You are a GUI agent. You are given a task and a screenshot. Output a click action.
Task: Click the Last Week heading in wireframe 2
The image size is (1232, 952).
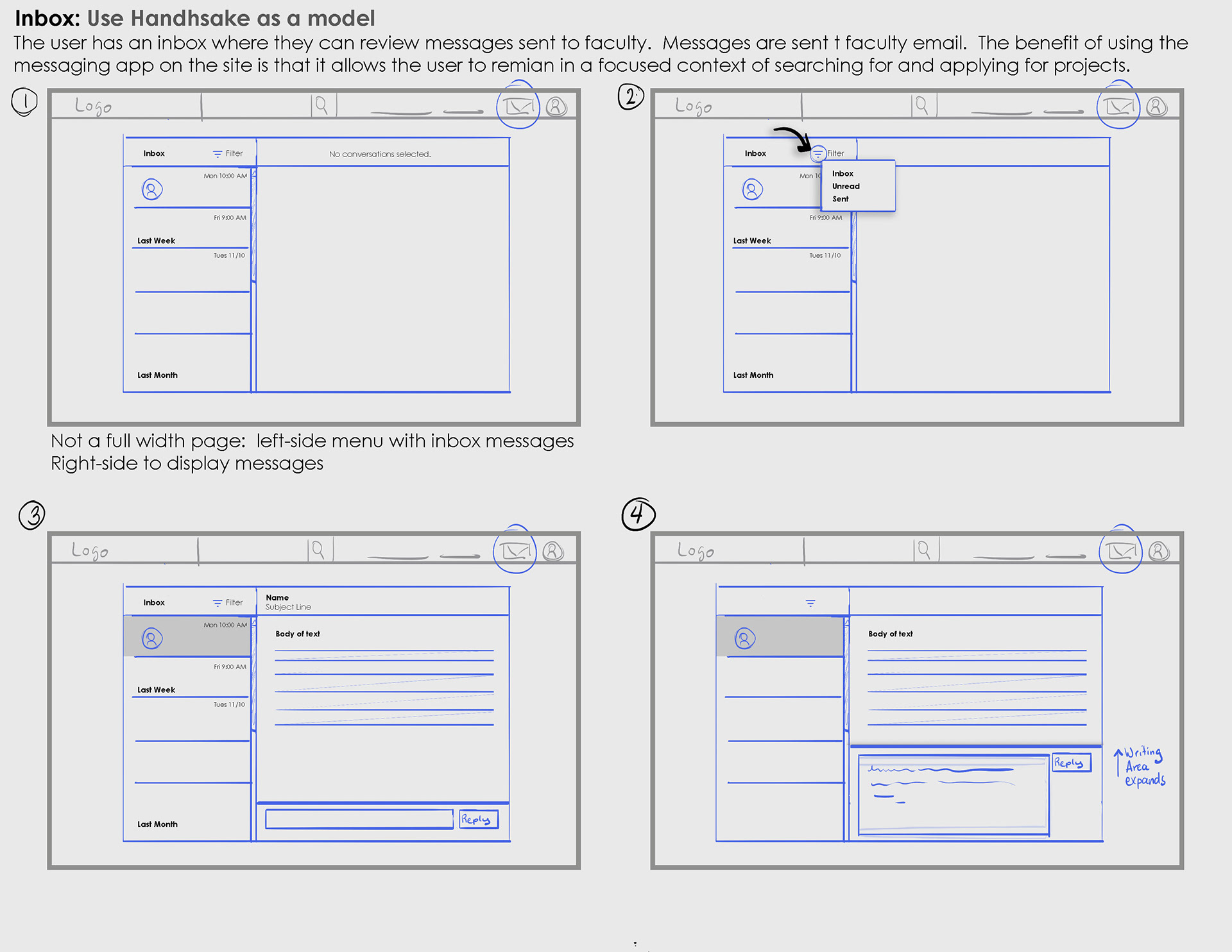pos(752,241)
